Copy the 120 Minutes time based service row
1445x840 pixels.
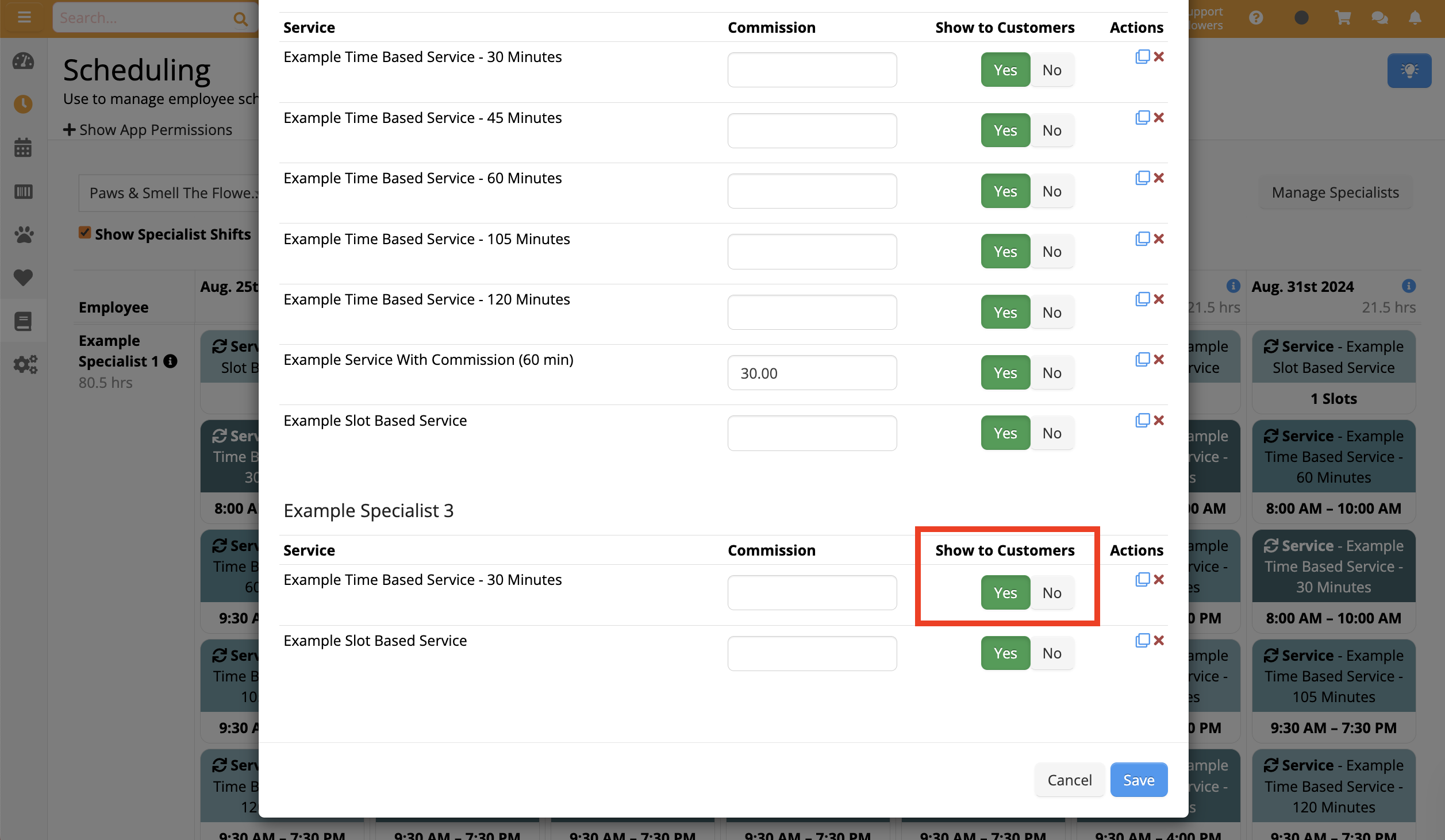point(1142,299)
